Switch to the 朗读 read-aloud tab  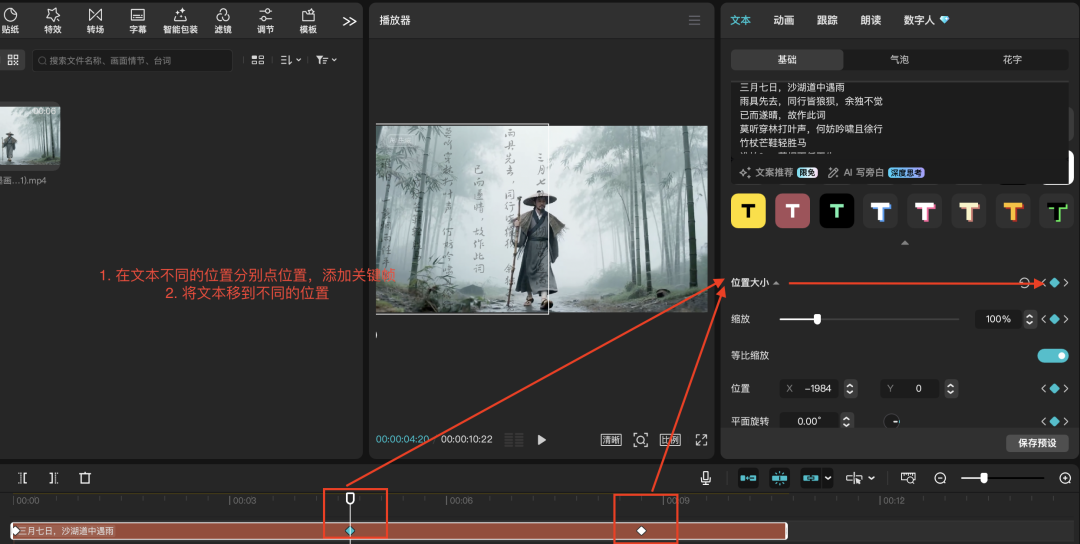[871, 21]
